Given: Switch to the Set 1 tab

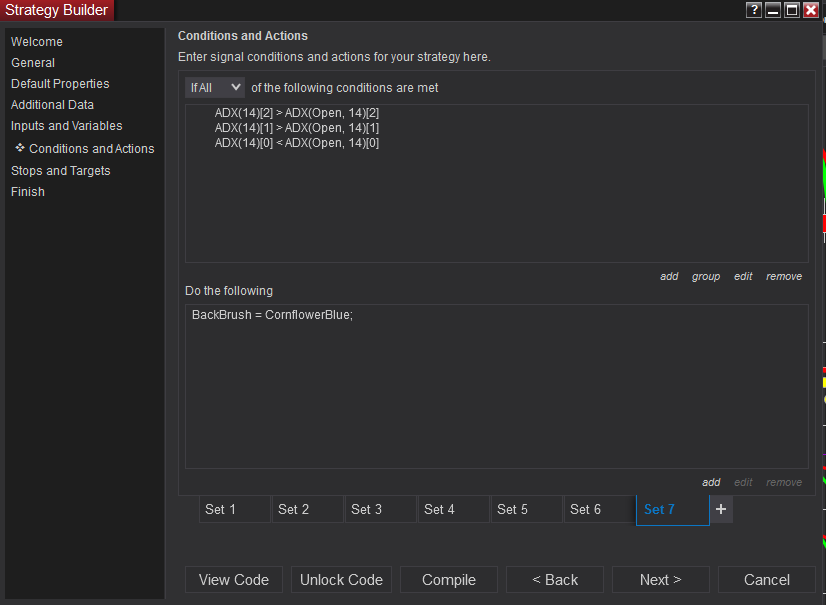Looking at the screenshot, I should point(234,509).
